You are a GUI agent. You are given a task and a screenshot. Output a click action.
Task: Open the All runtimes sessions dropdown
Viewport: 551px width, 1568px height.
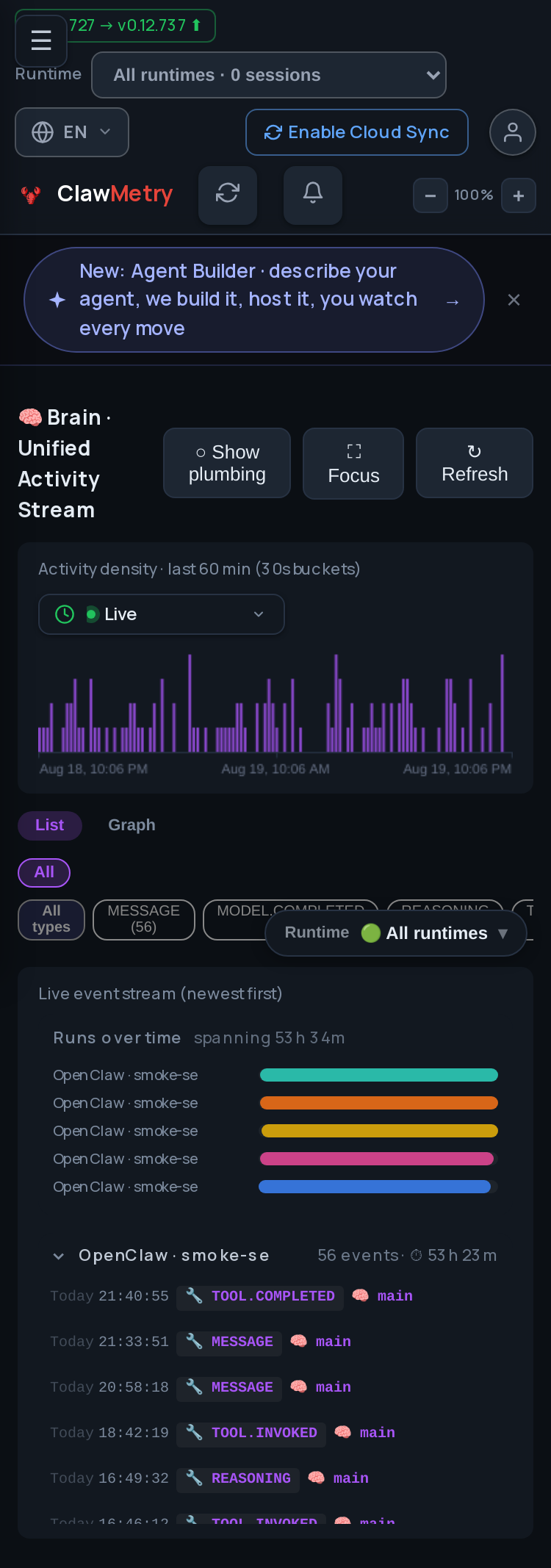click(x=269, y=75)
